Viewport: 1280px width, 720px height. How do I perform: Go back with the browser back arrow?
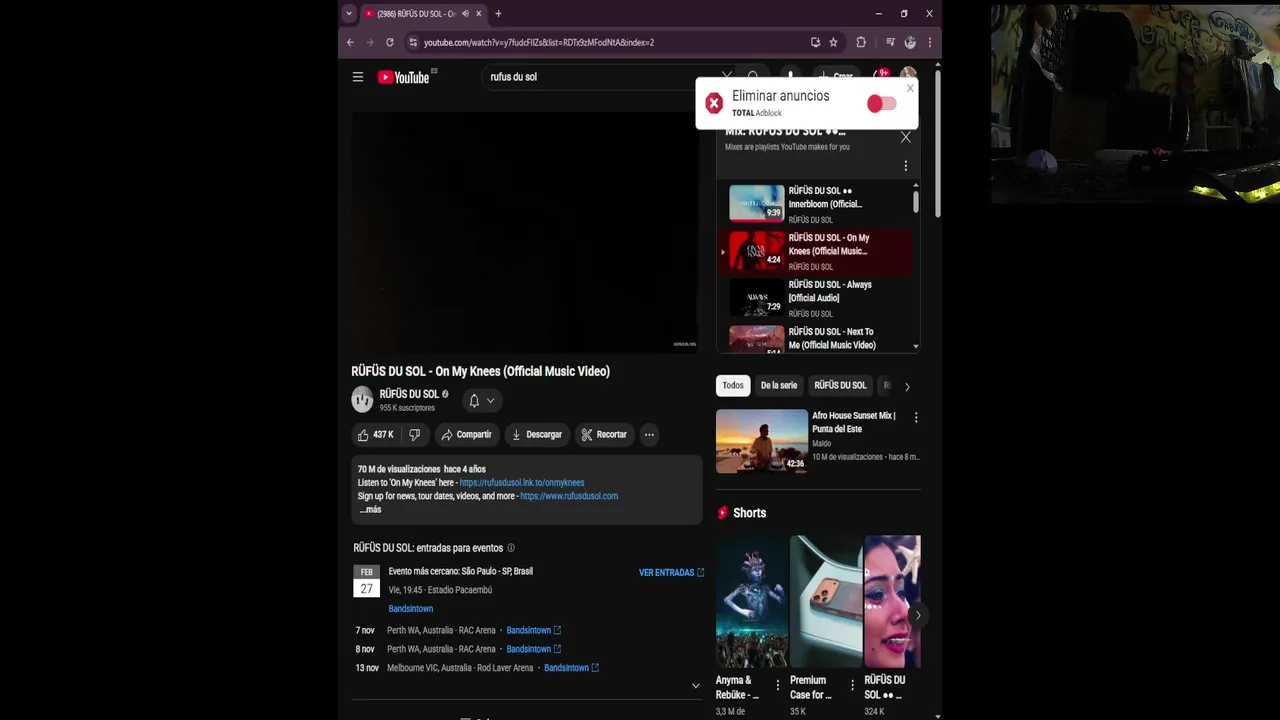point(350,42)
